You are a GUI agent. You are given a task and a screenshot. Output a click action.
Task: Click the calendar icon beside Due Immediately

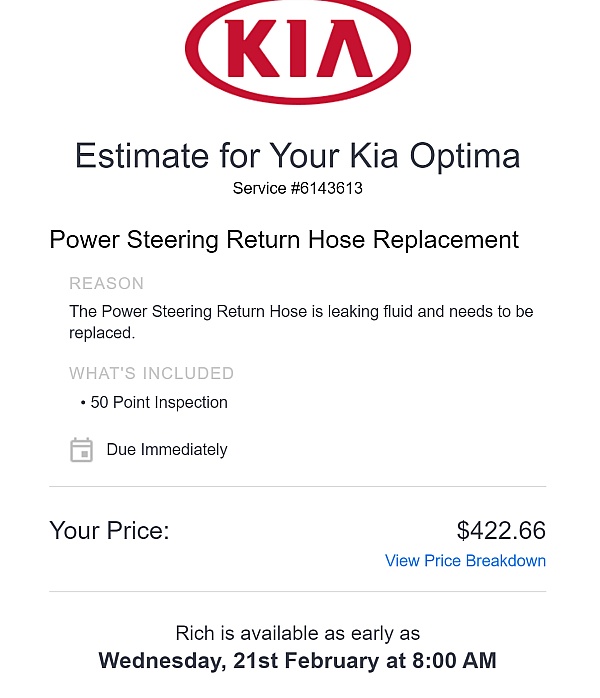click(81, 450)
